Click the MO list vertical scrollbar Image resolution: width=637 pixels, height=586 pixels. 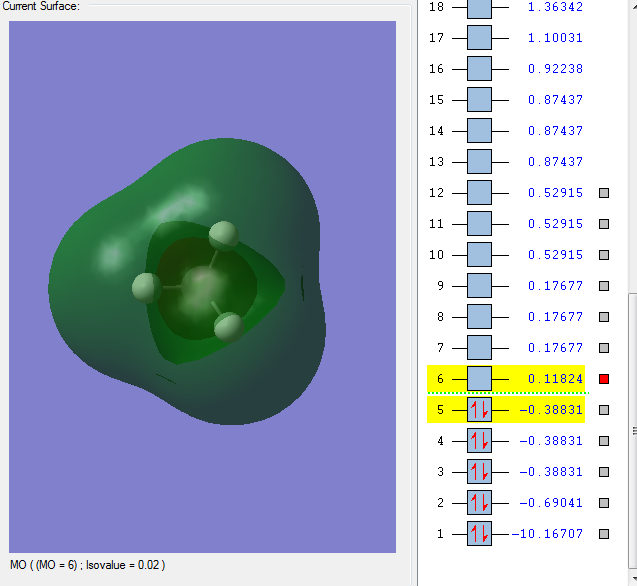[633, 431]
